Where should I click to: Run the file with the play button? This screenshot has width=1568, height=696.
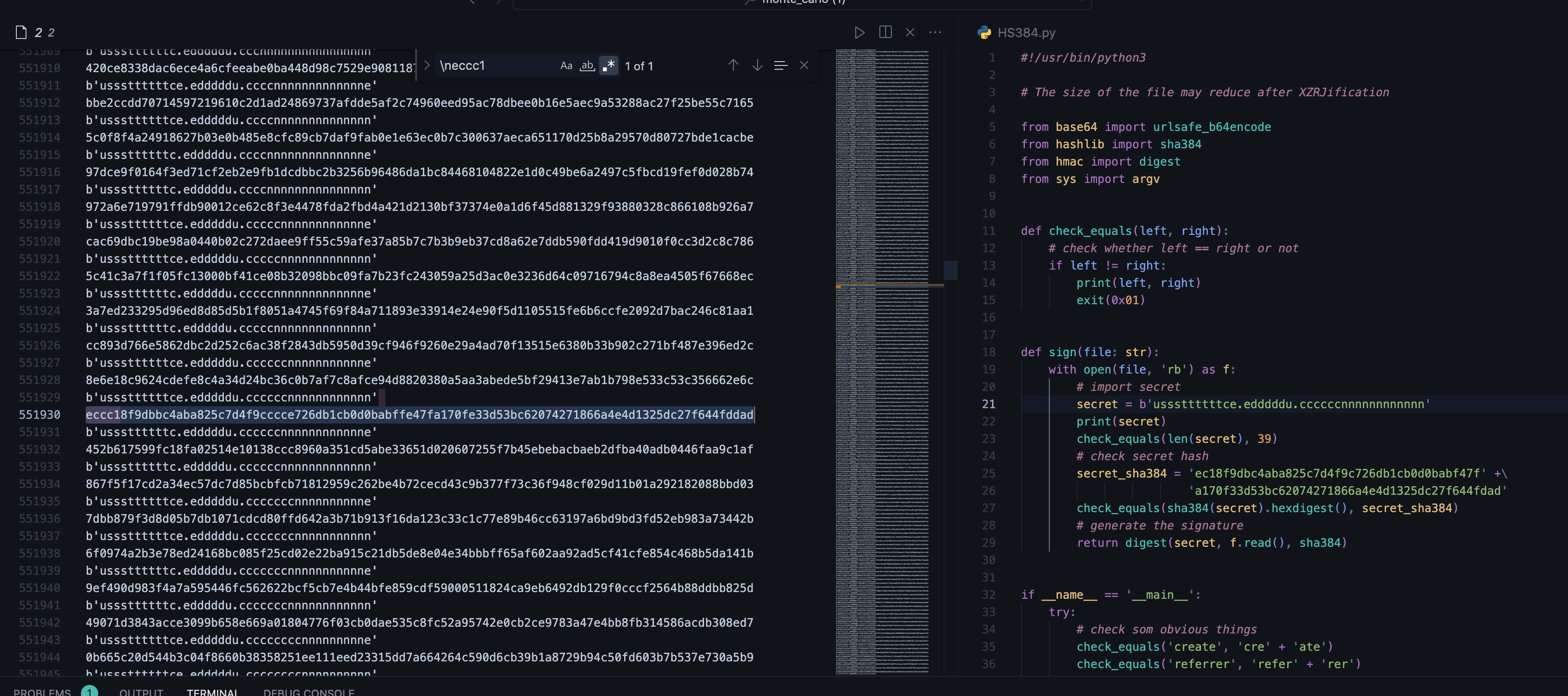[x=859, y=32]
